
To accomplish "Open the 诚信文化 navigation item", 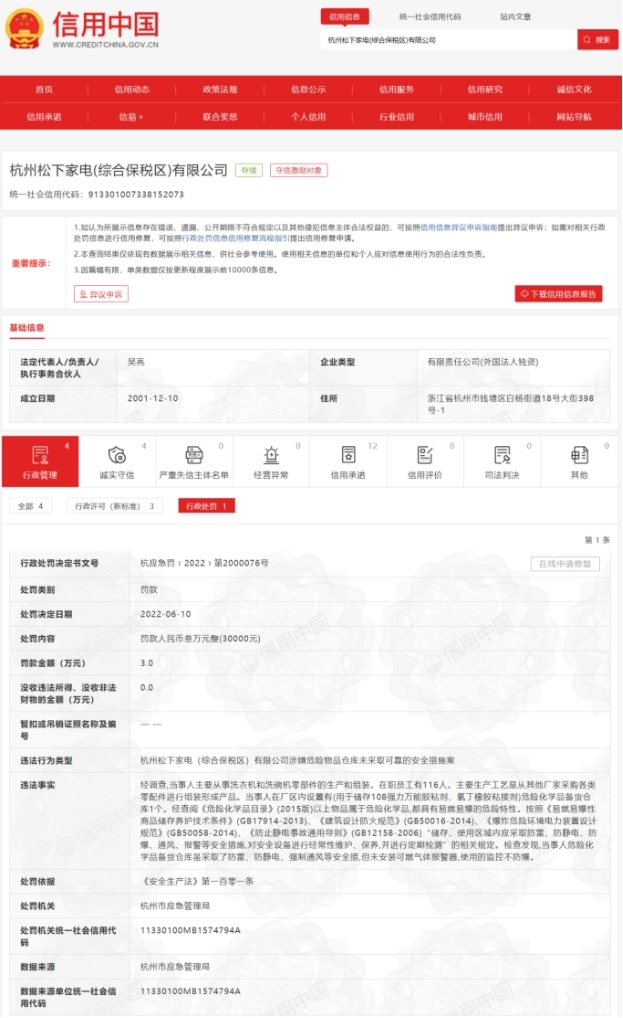I will pos(574,90).
